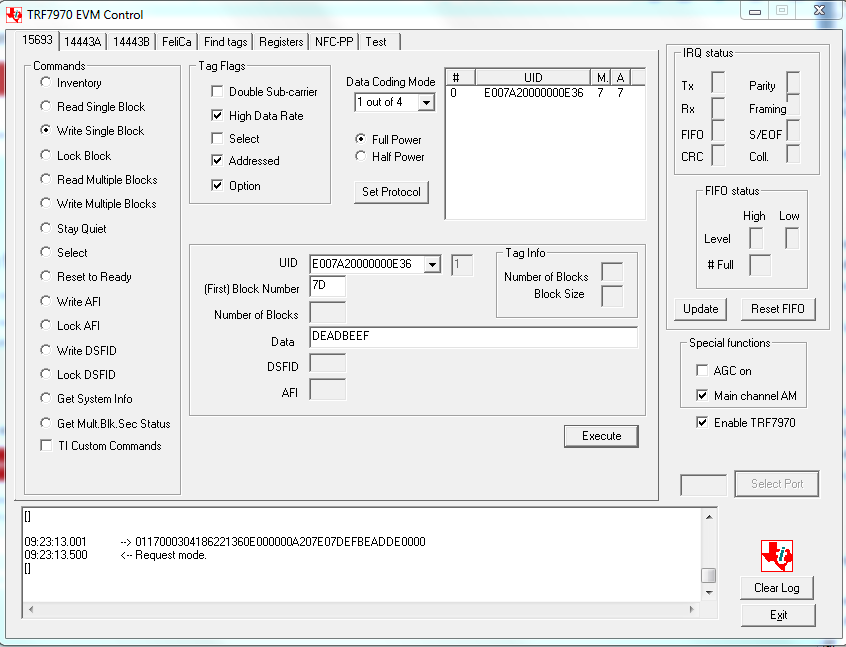Click the log line starting 09:23:13.001
Screen dimensions: 846x647
tap(225, 541)
